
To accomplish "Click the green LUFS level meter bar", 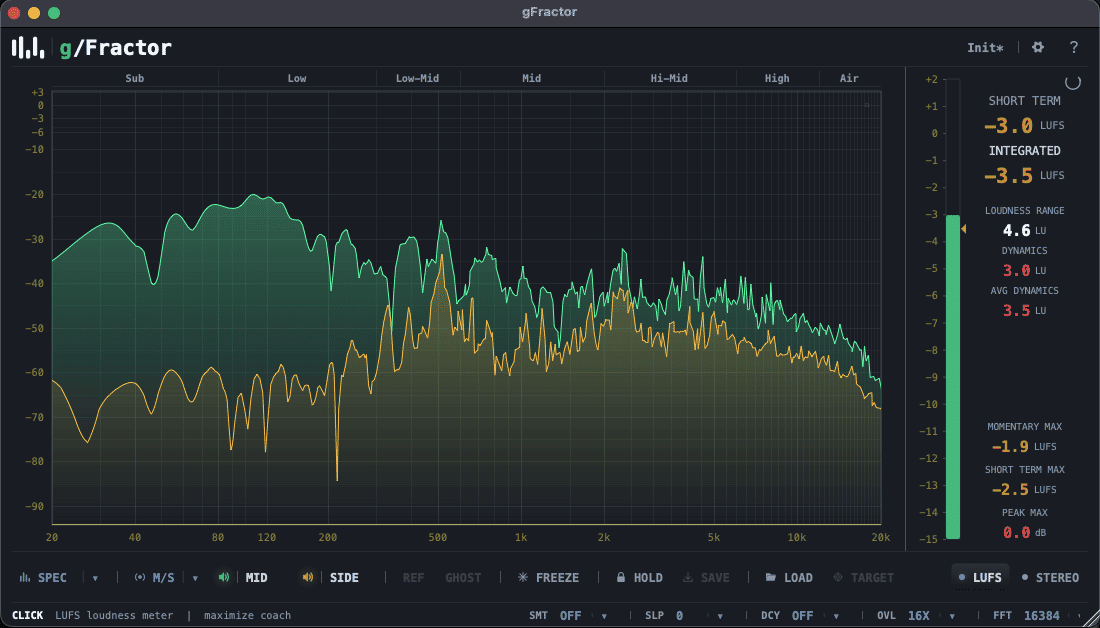I will point(953,377).
